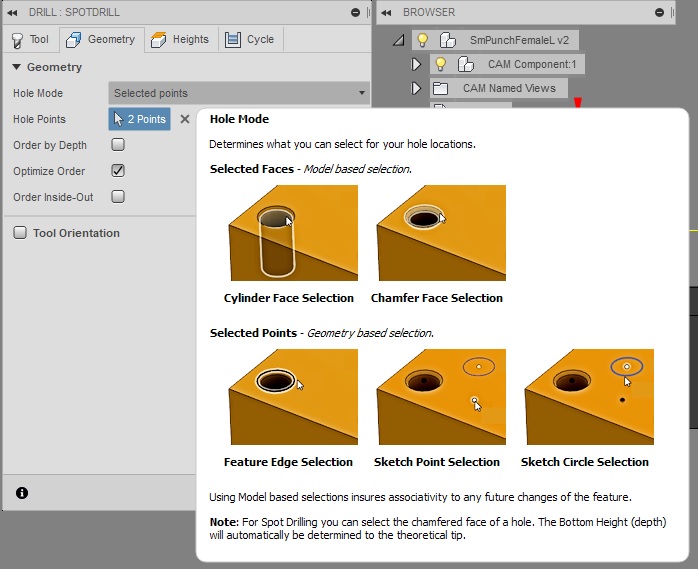Open the Geometry tab
Screen dimensions: 698x569
[101, 40]
